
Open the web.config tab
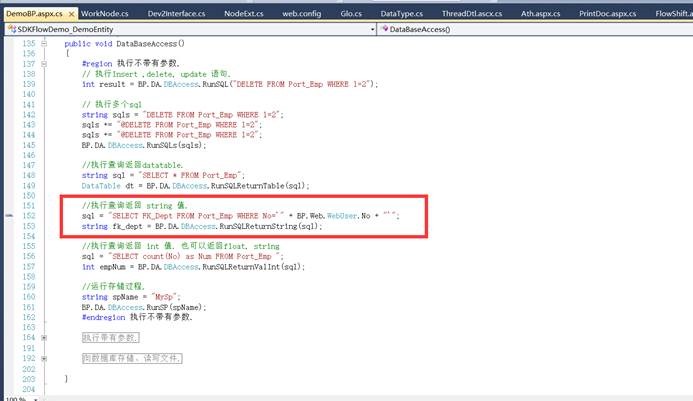point(301,14)
